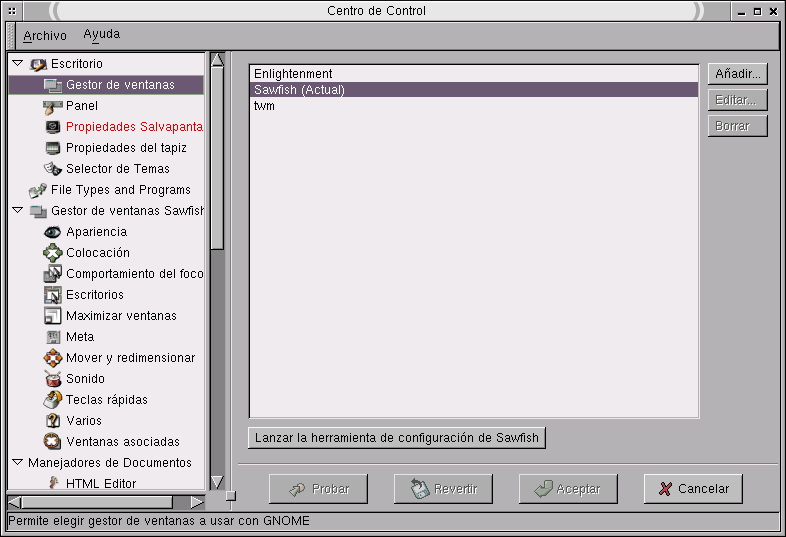Click the pane divider handle
Image resolution: width=786 pixels, height=537 pixels.
click(x=231, y=496)
